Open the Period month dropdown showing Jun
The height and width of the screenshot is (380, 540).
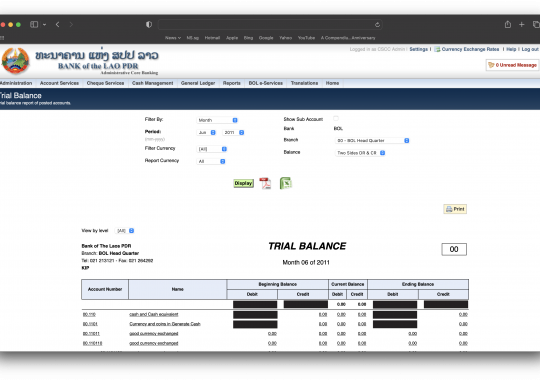pos(206,133)
